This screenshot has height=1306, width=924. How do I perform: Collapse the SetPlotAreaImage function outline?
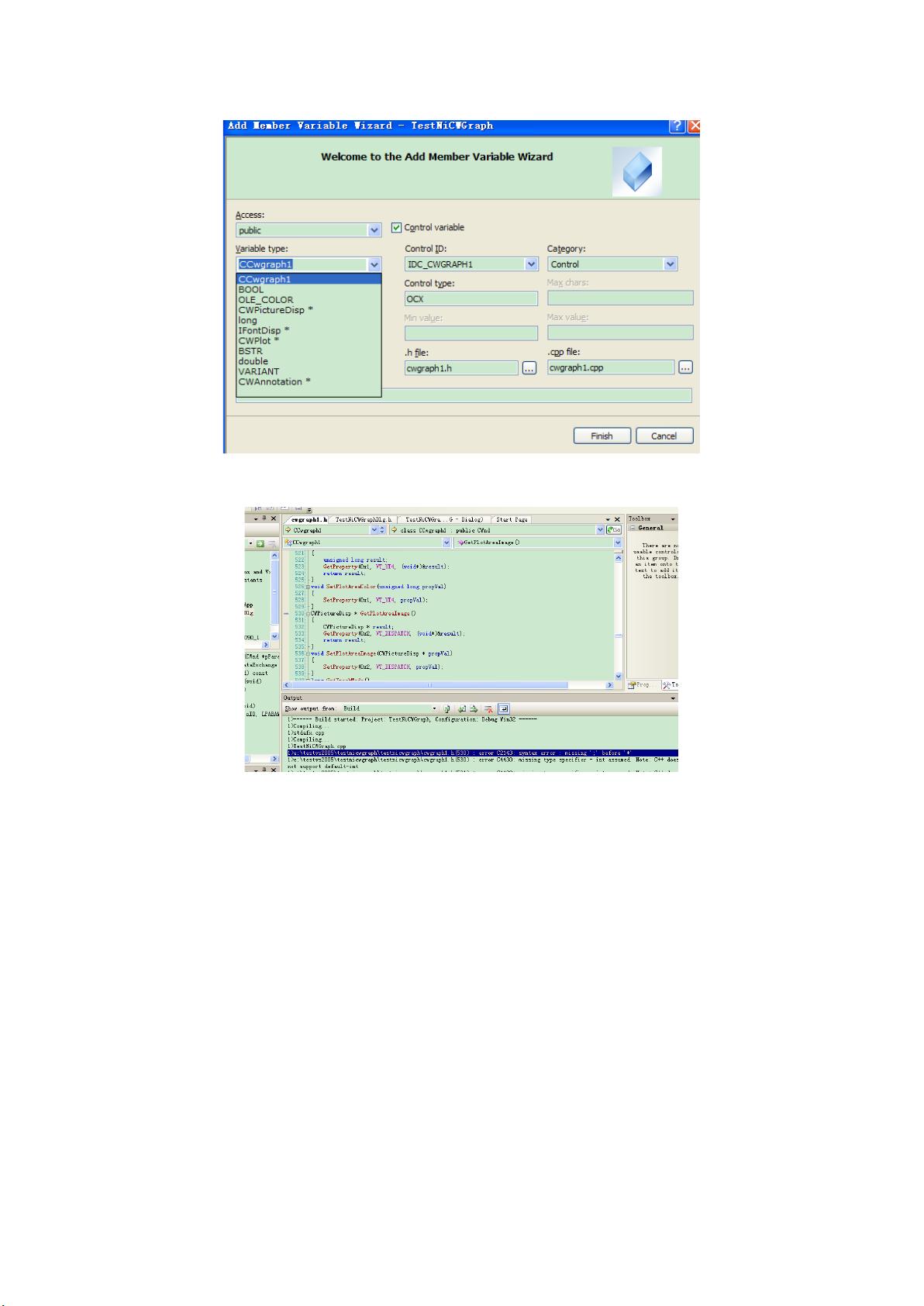(308, 653)
